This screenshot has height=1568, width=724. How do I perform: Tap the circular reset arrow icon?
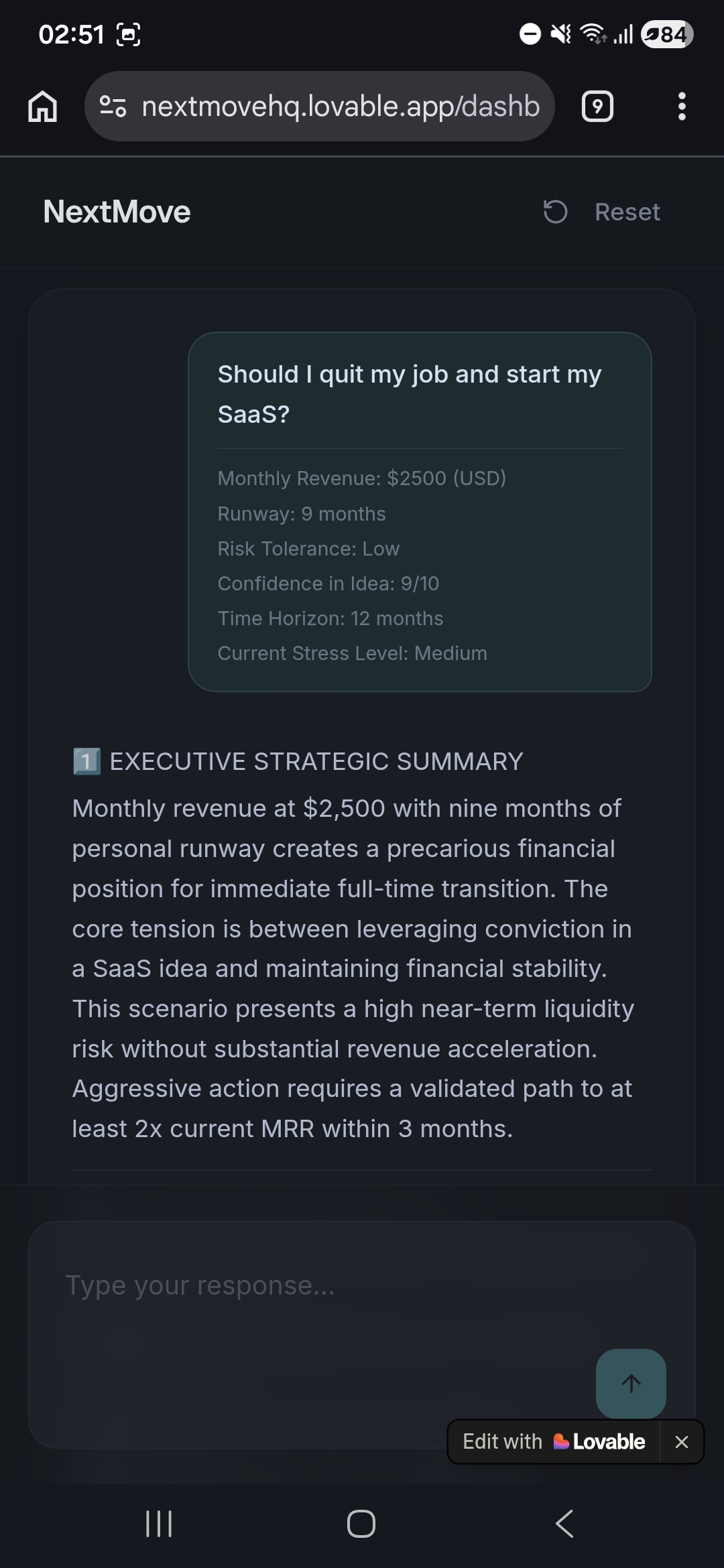(x=554, y=212)
